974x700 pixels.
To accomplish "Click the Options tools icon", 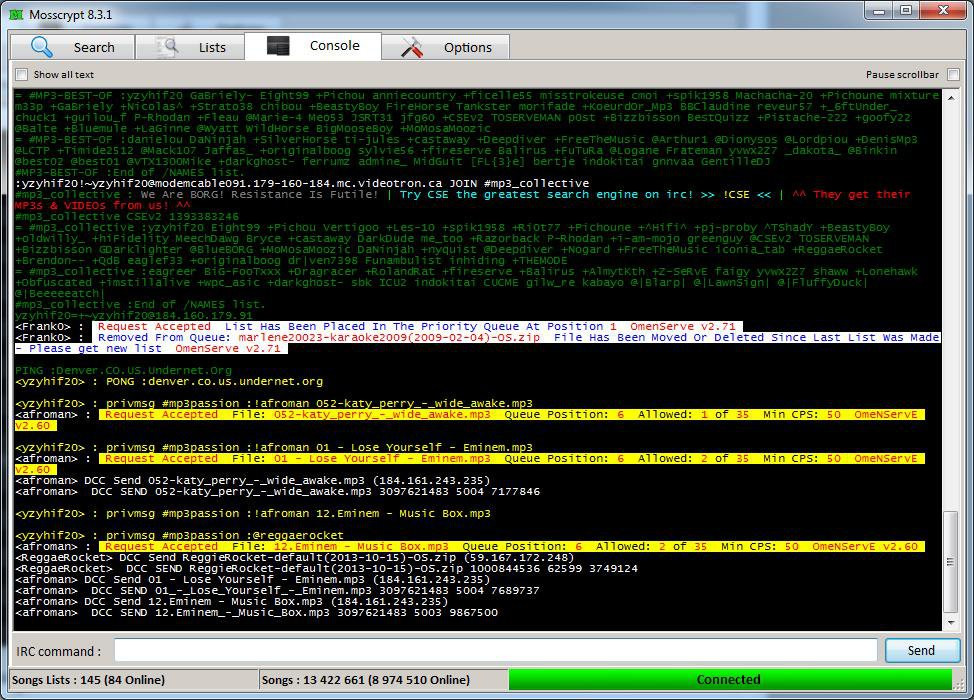I will pos(412,47).
